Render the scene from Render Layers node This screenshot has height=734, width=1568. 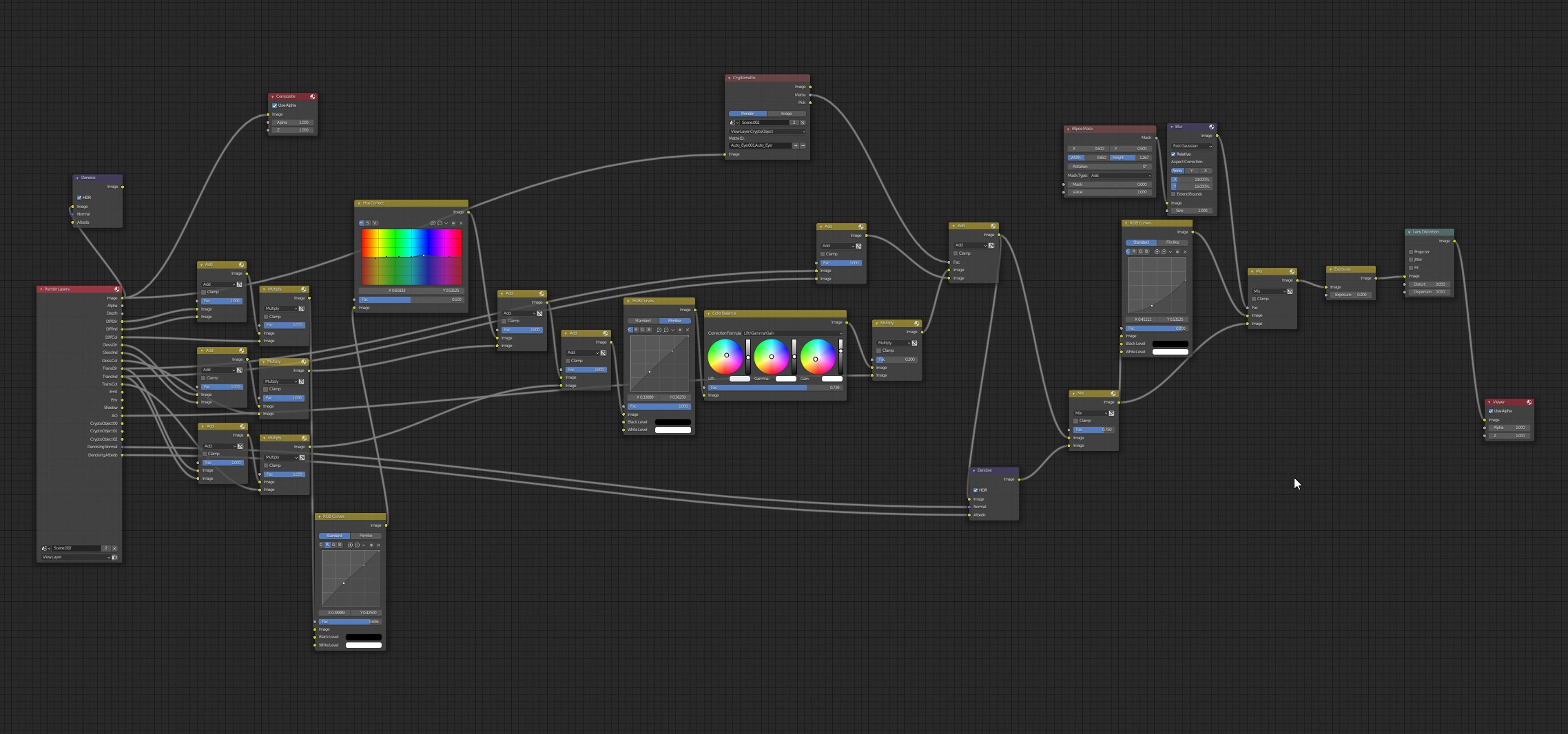pyautogui.click(x=114, y=557)
